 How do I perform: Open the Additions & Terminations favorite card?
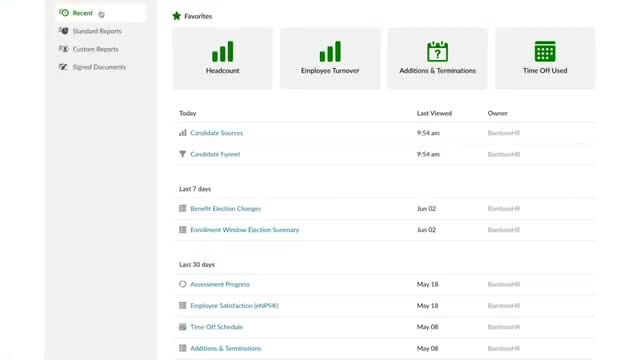pyautogui.click(x=438, y=58)
